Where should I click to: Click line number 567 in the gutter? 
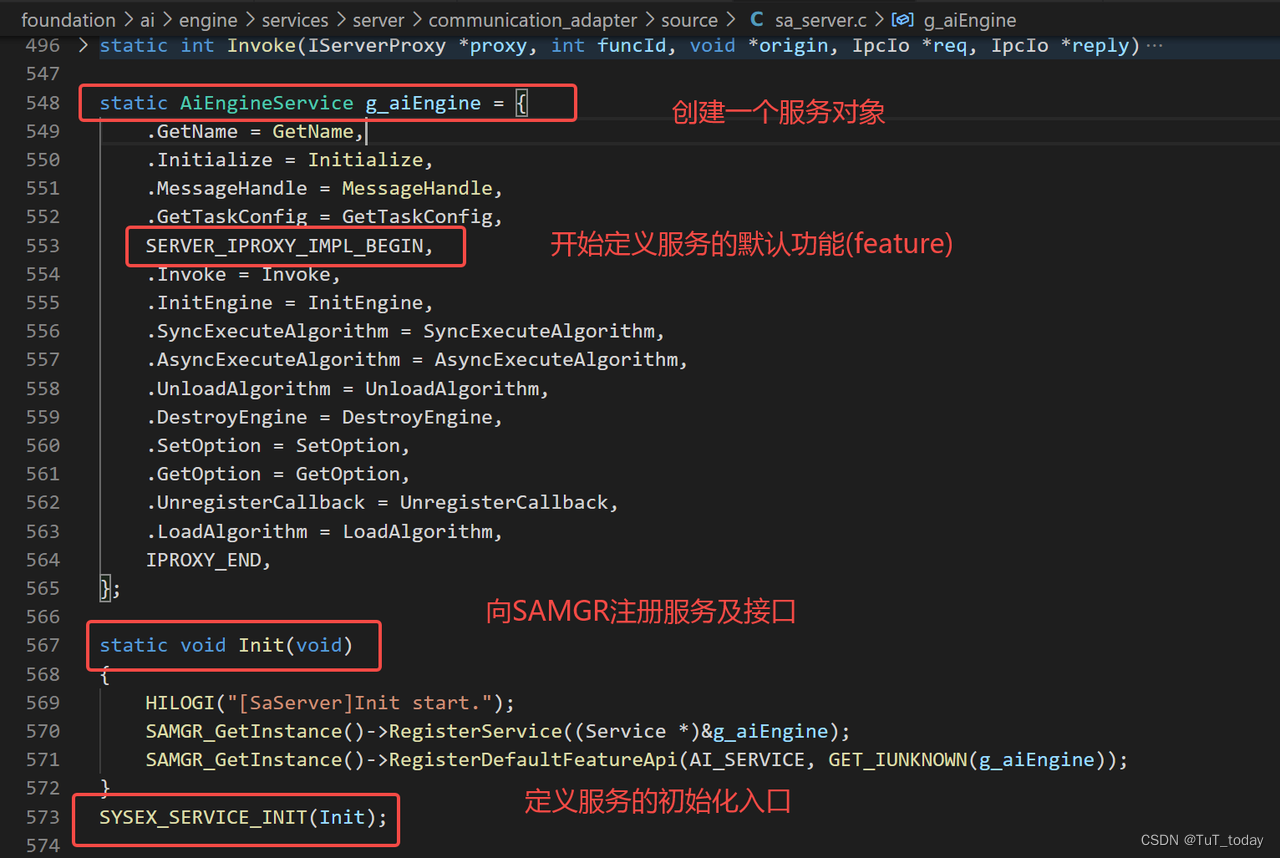pos(43,645)
